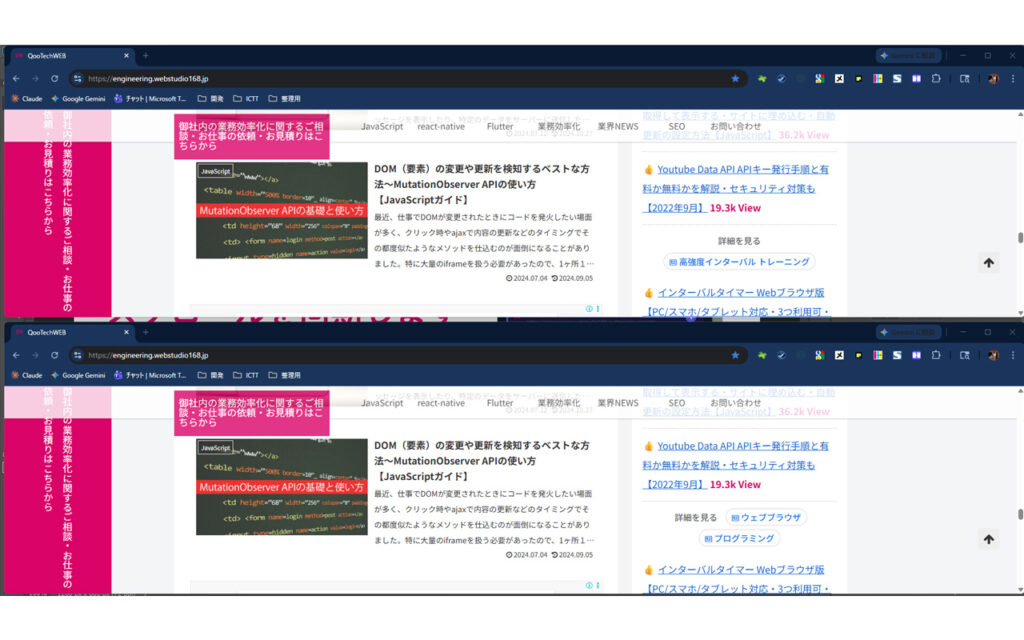Screen dimensions: 1024x640
Task: Open the インターバルタイマー article link in the lower window
Action: tap(737, 579)
